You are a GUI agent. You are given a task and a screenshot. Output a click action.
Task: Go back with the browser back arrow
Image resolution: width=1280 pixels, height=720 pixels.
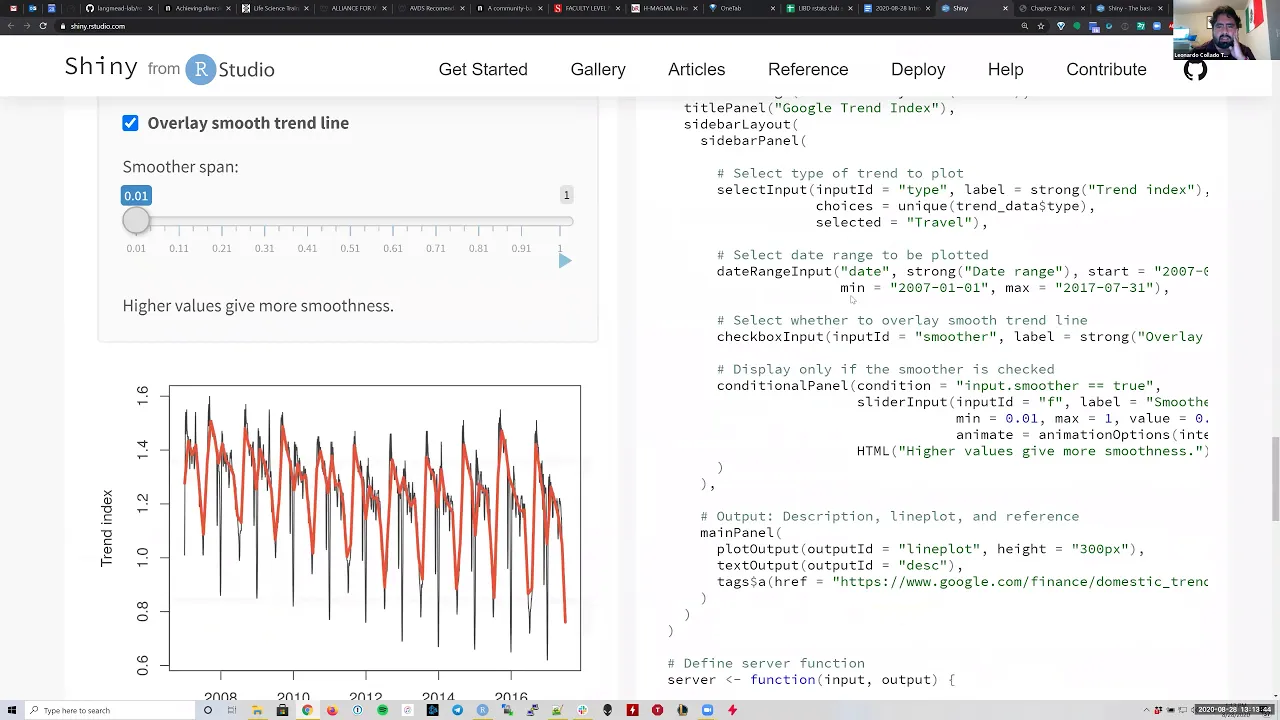pos(10,26)
